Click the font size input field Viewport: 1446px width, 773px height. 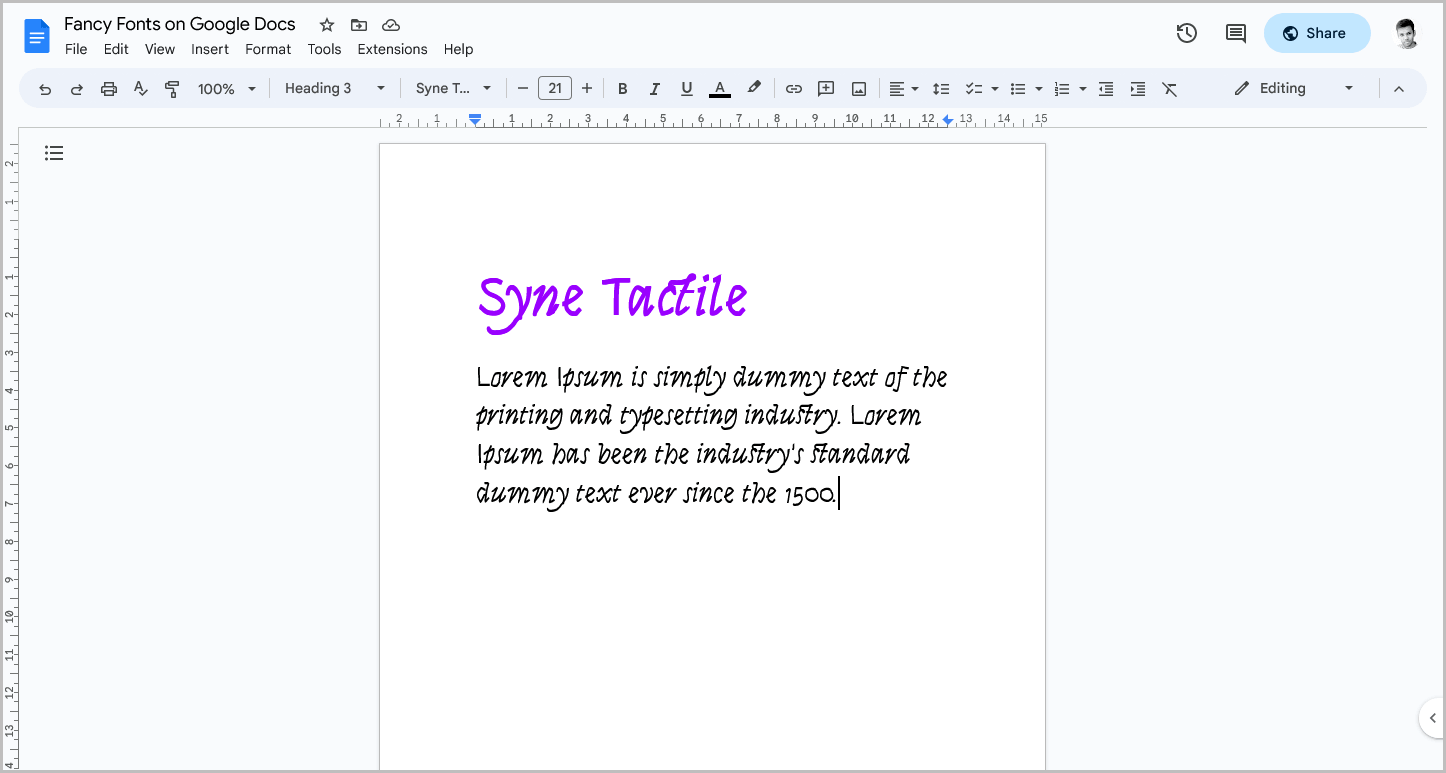pyautogui.click(x=555, y=88)
